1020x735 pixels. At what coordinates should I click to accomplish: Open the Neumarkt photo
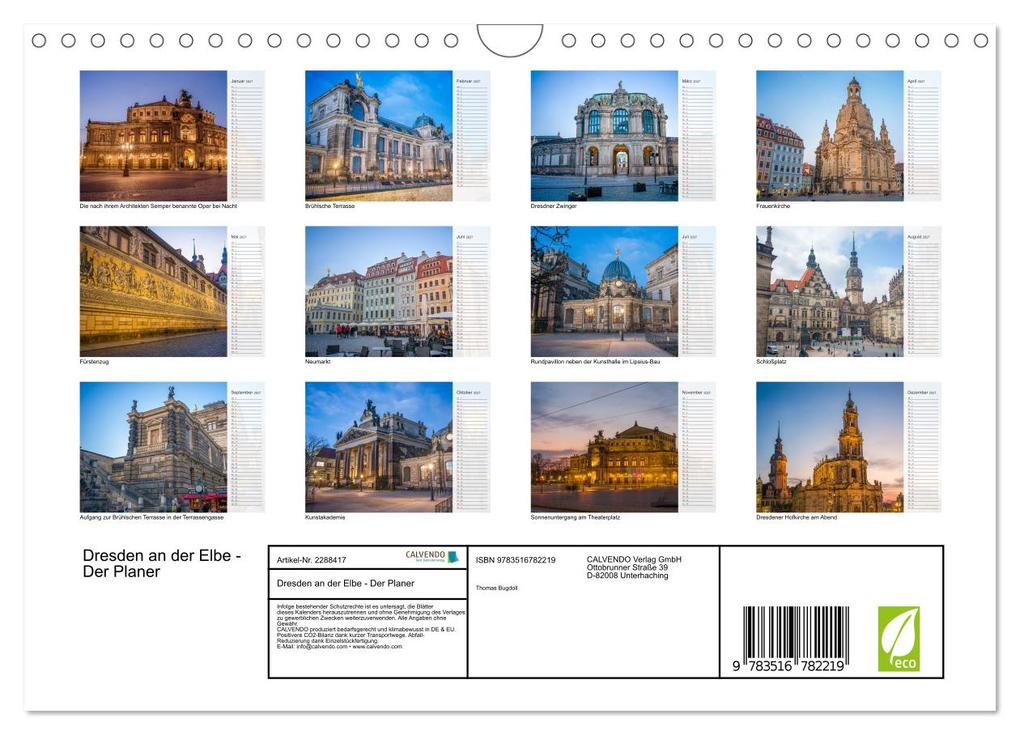379,291
